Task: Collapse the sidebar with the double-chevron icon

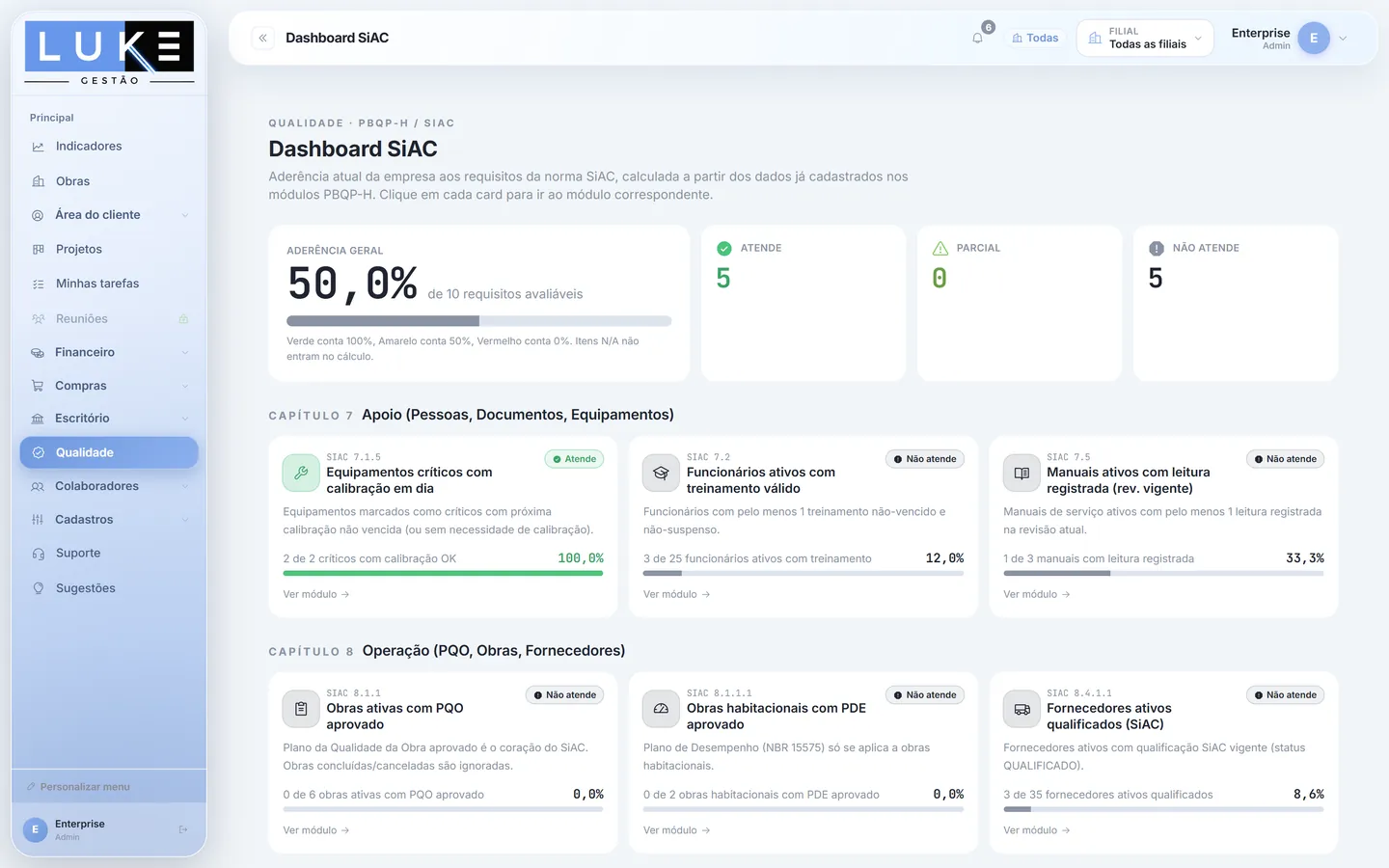Action: click(262, 38)
